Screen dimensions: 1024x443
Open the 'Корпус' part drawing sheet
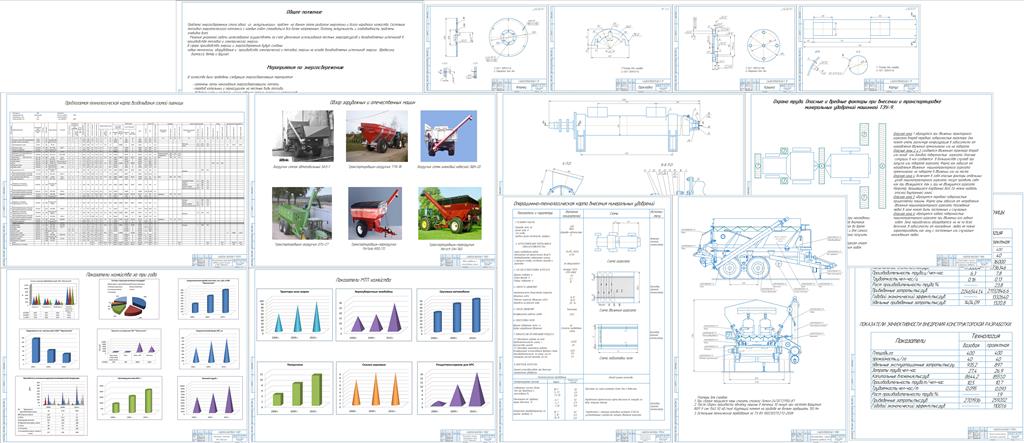(x=860, y=46)
